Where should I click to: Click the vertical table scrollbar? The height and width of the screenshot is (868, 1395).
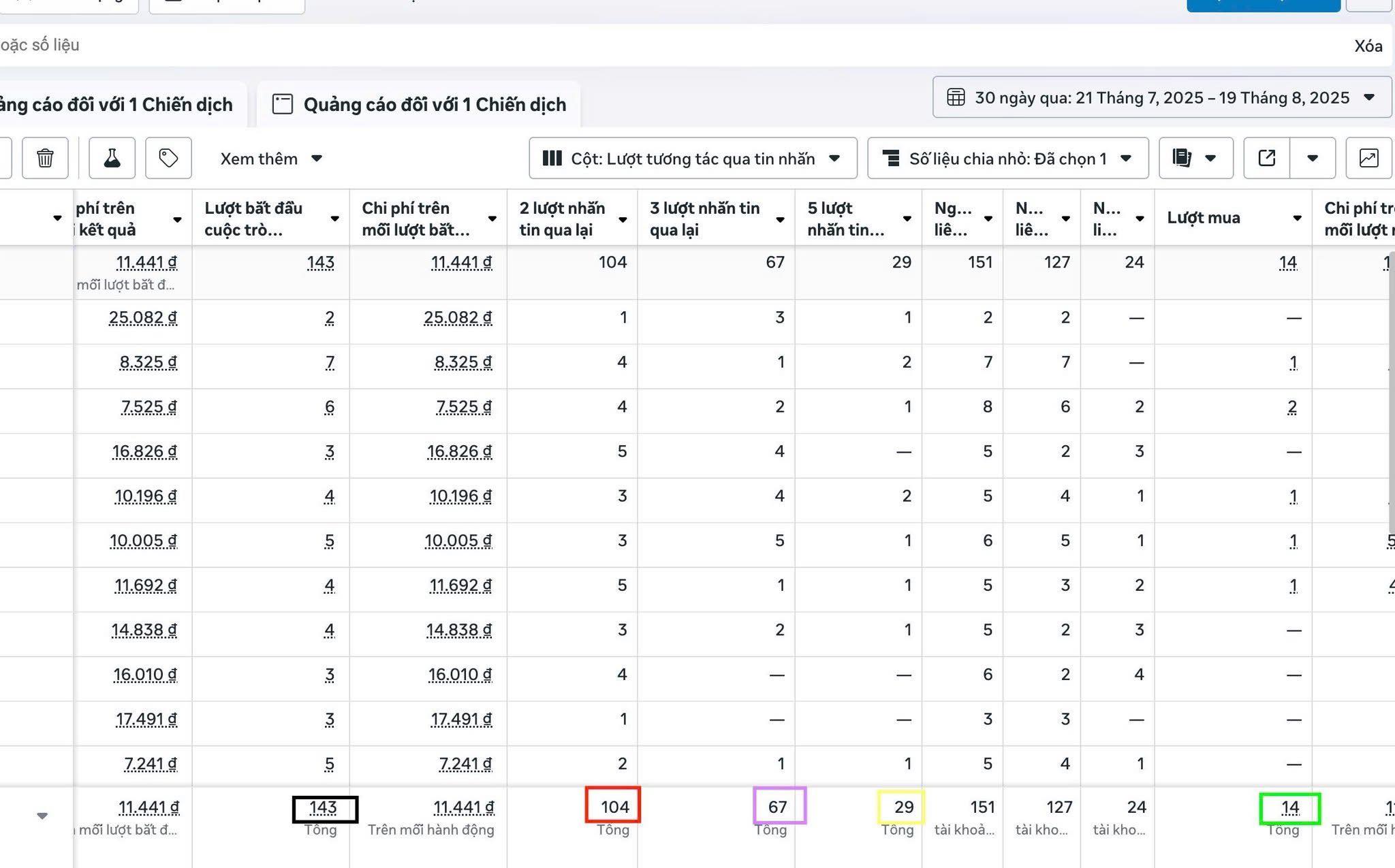click(x=1391, y=393)
